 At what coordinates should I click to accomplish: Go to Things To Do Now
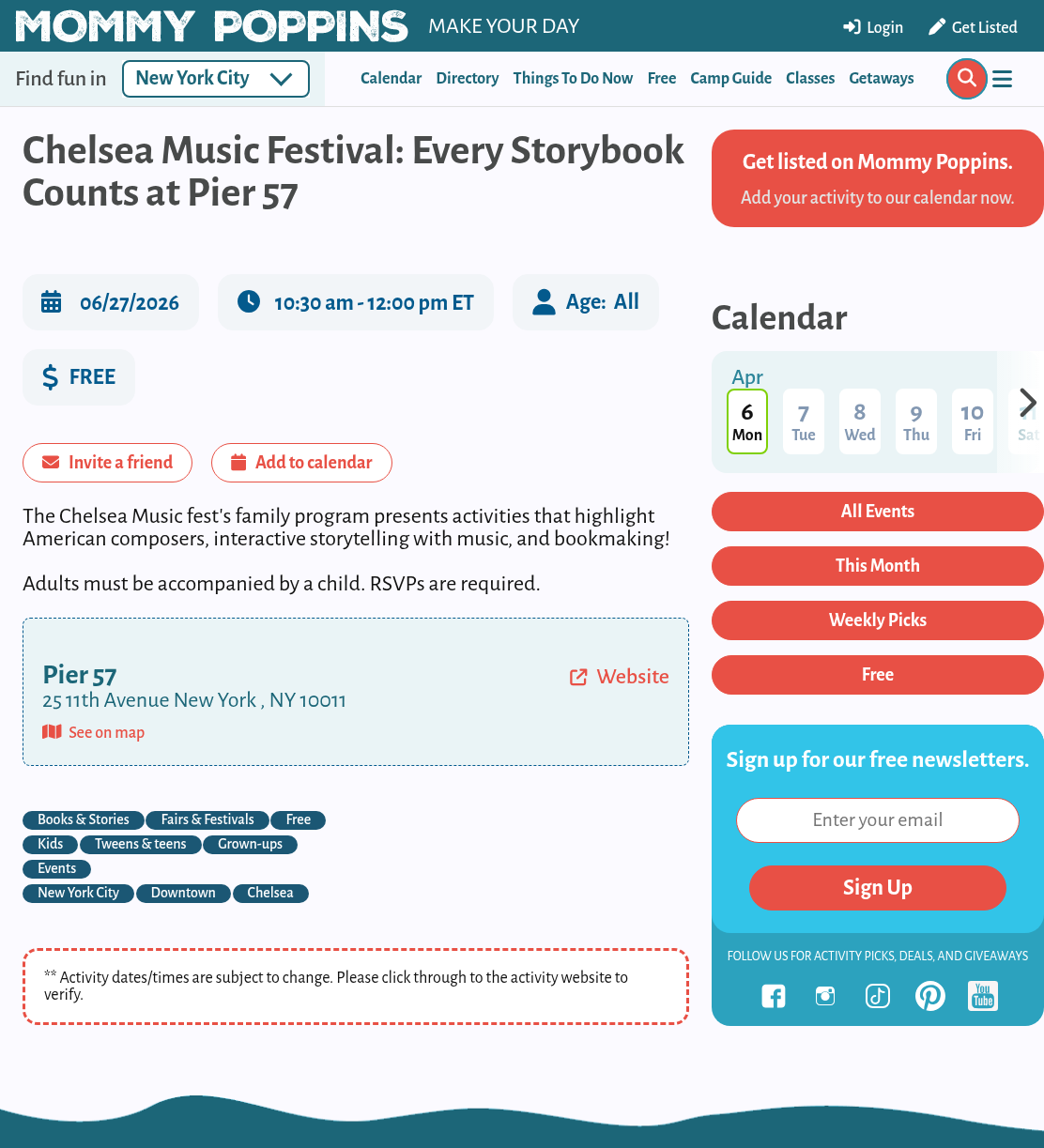click(x=573, y=79)
